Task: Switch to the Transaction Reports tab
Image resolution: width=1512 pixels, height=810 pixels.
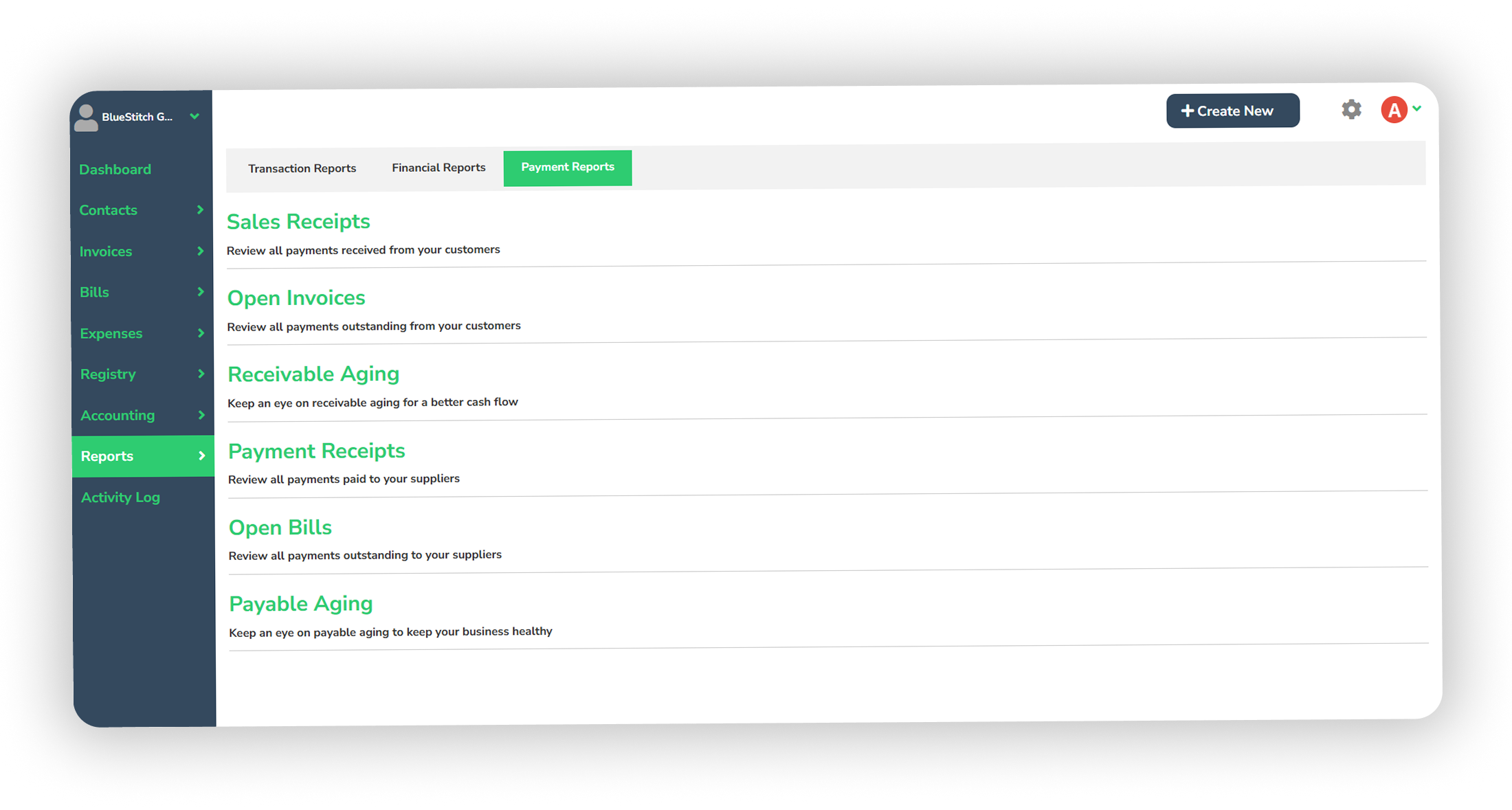Action: coord(302,168)
